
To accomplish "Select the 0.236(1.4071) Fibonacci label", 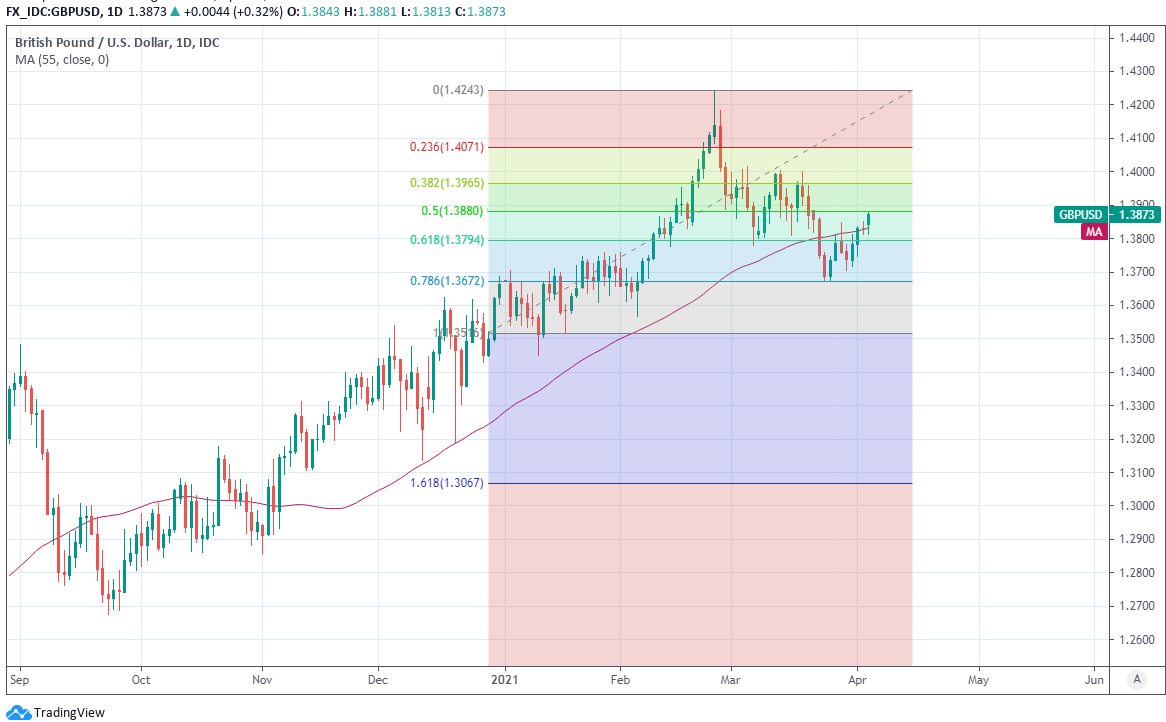I will point(447,147).
